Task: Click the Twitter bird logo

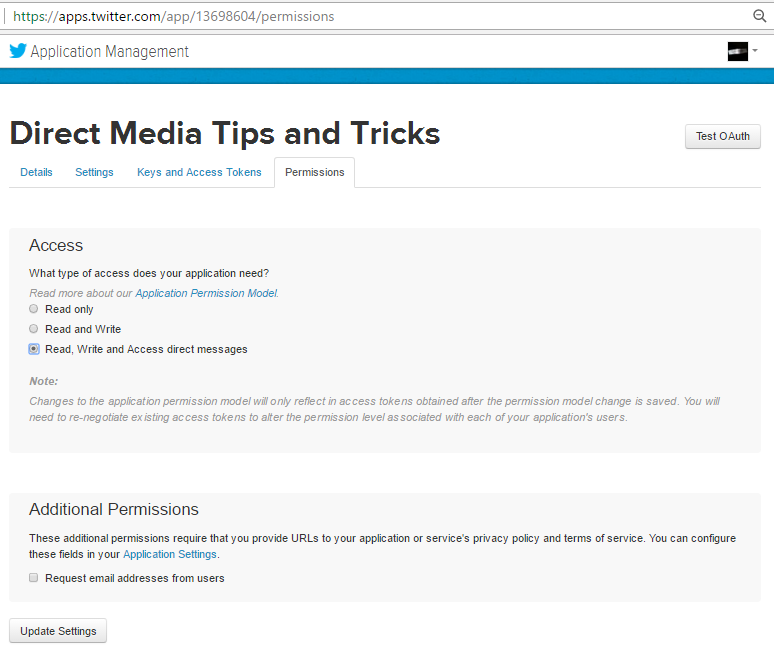Action: pyautogui.click(x=18, y=51)
